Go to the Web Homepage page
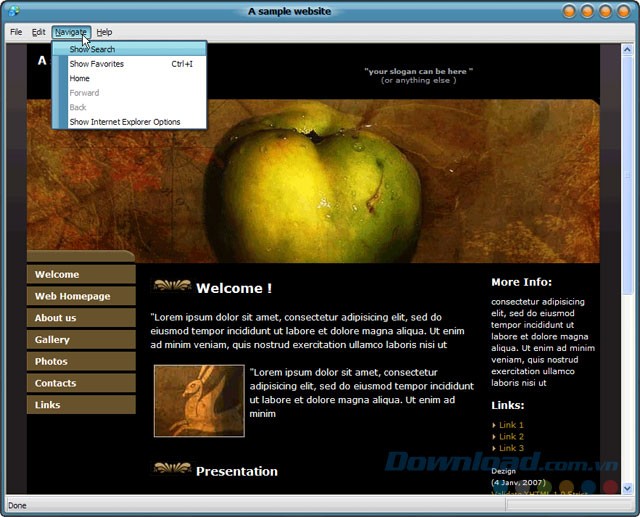Screen dimensions: 640x517 coord(81,296)
